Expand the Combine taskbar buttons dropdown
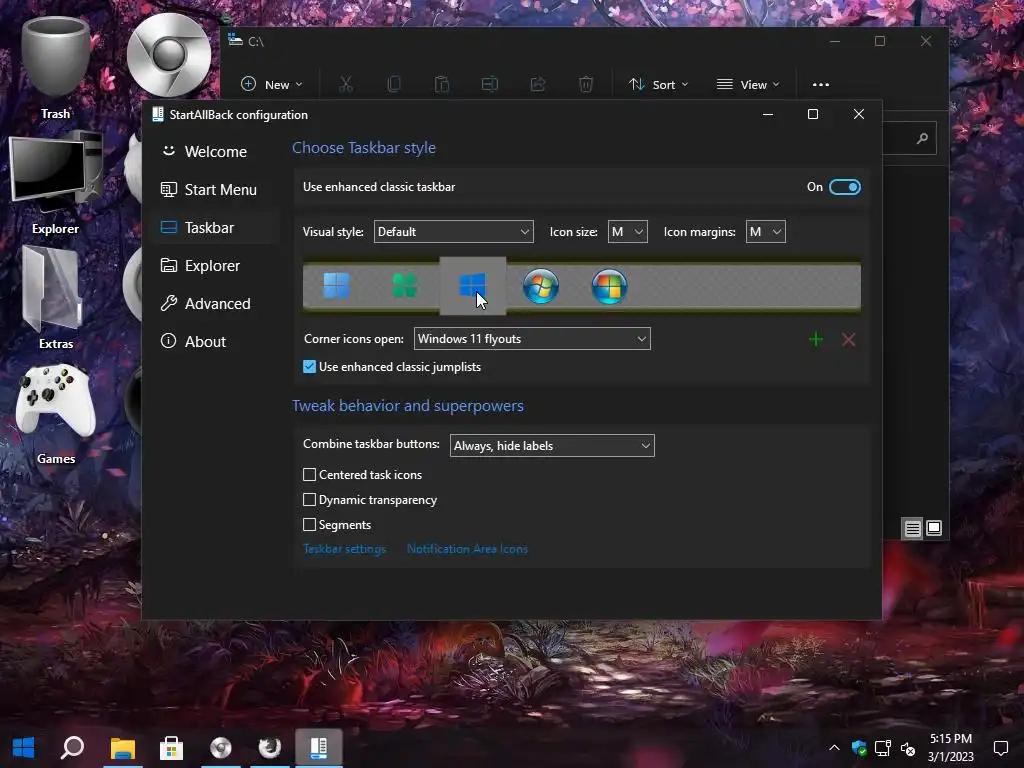 coord(552,445)
